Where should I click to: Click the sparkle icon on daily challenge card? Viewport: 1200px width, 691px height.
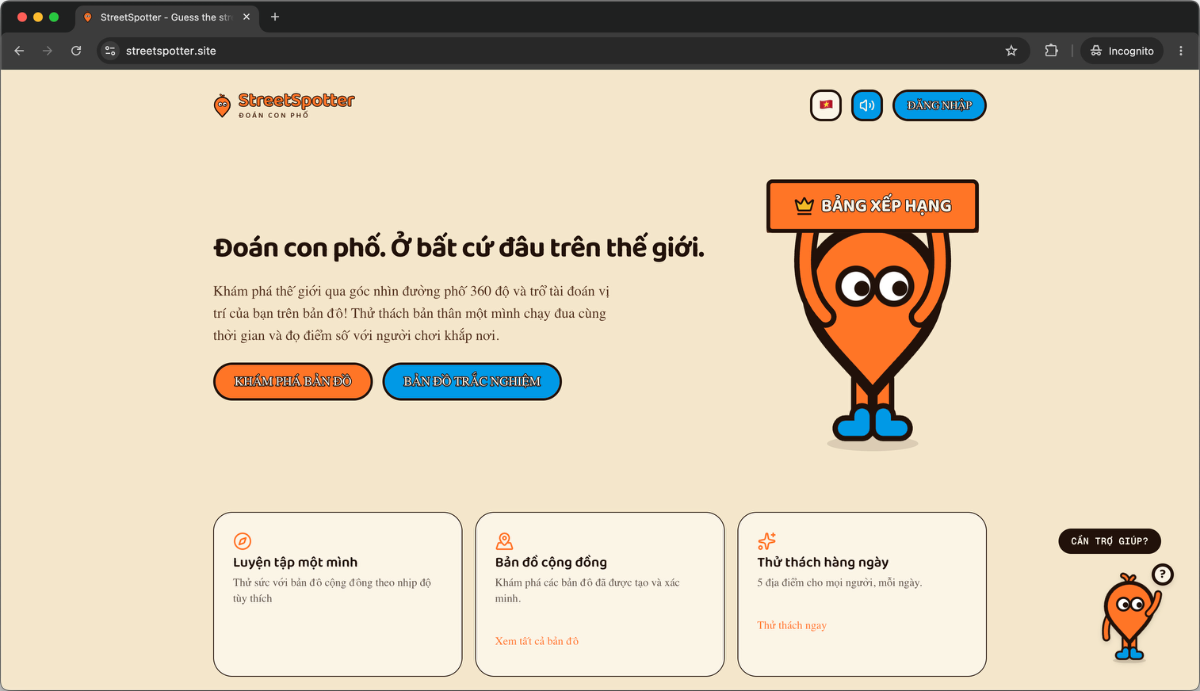(767, 541)
